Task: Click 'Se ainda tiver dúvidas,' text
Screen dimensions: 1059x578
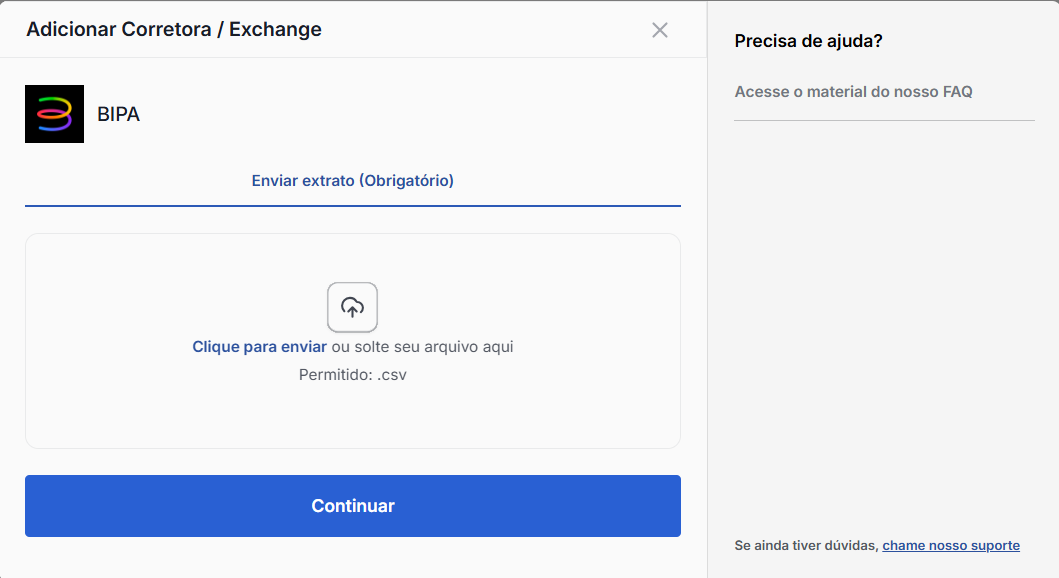Action: 806,546
